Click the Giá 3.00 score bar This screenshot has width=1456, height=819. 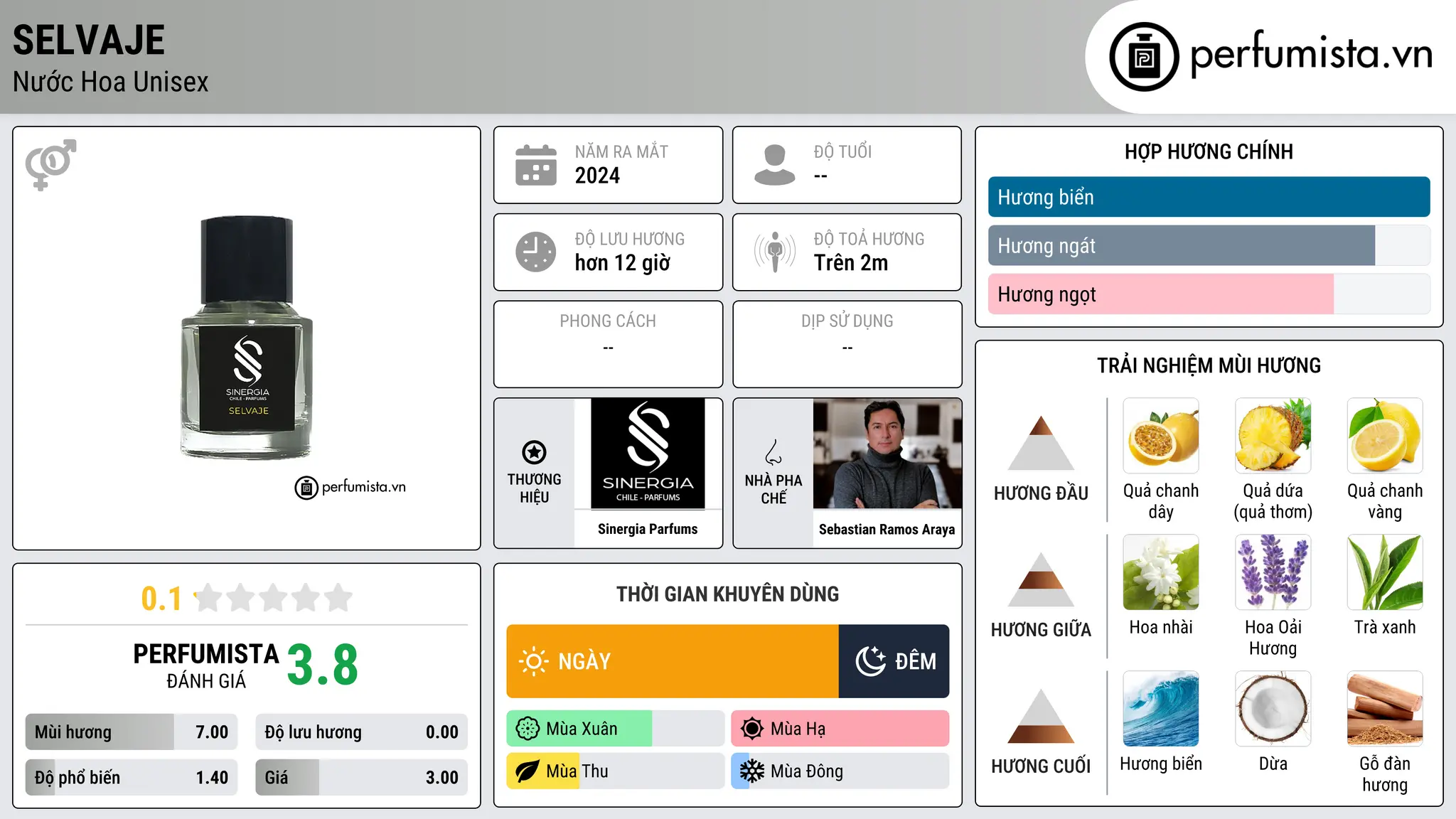point(361,777)
